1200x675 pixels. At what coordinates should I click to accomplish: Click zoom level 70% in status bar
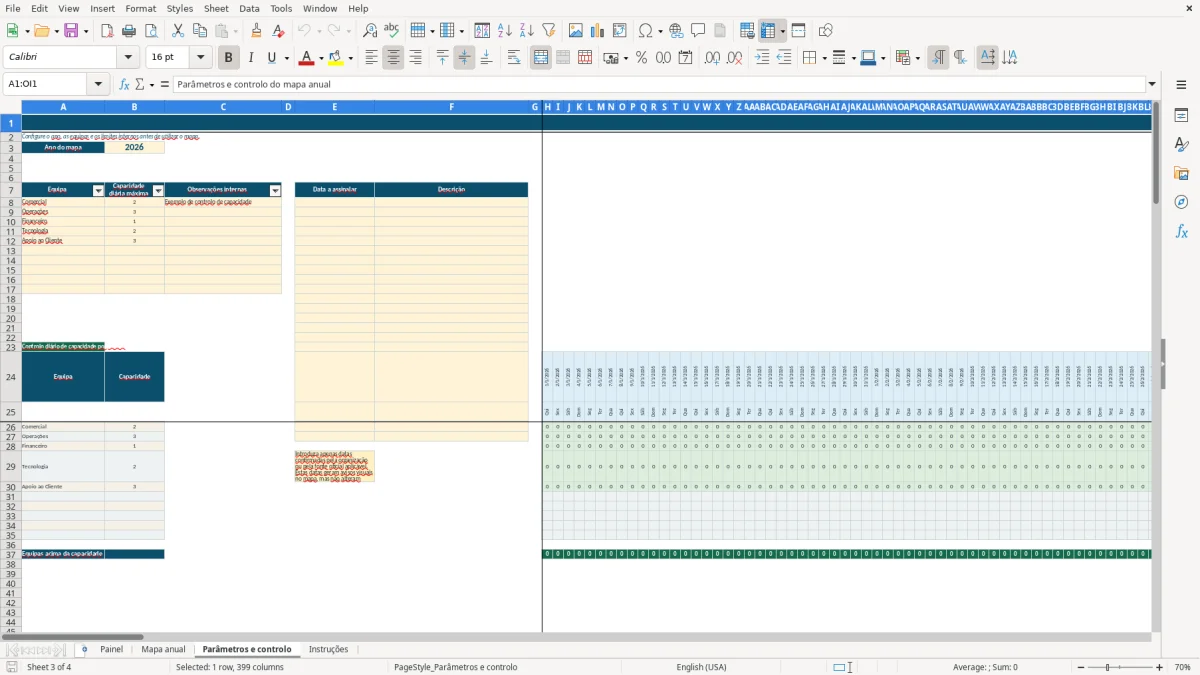pyautogui.click(x=1182, y=667)
